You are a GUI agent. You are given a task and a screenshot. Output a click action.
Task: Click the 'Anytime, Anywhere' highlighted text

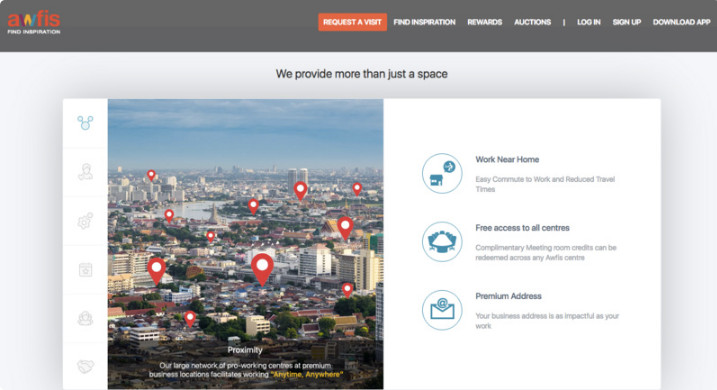tap(307, 374)
